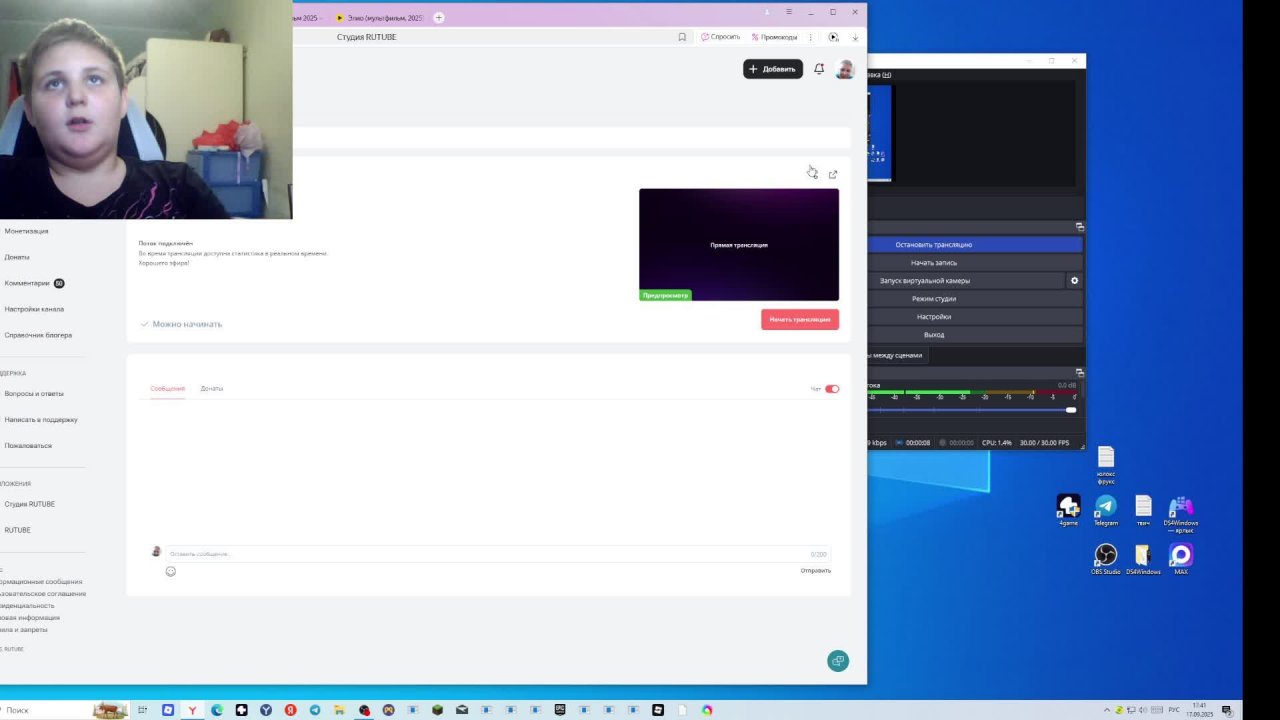Click Остановить трансляцию in OBS

pos(975,244)
